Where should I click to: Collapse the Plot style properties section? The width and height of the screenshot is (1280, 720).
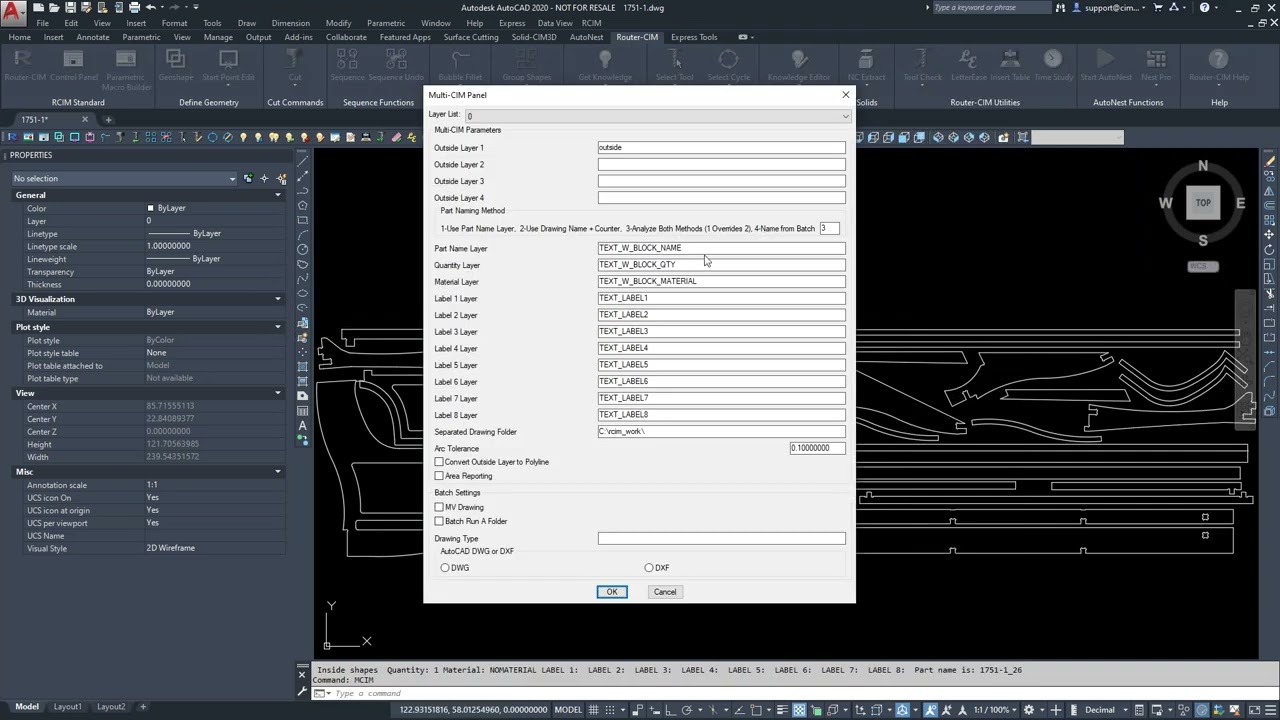[x=278, y=327]
